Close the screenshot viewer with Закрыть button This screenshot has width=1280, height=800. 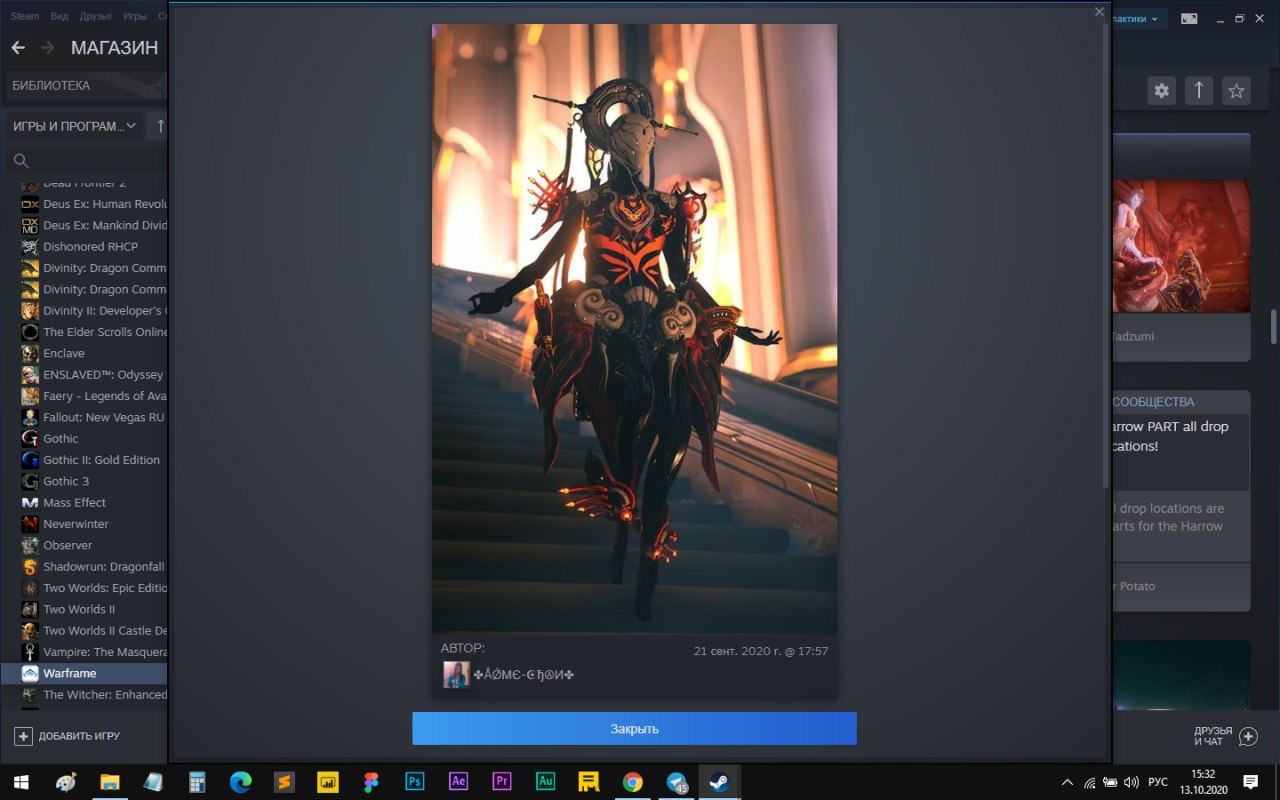pos(634,728)
